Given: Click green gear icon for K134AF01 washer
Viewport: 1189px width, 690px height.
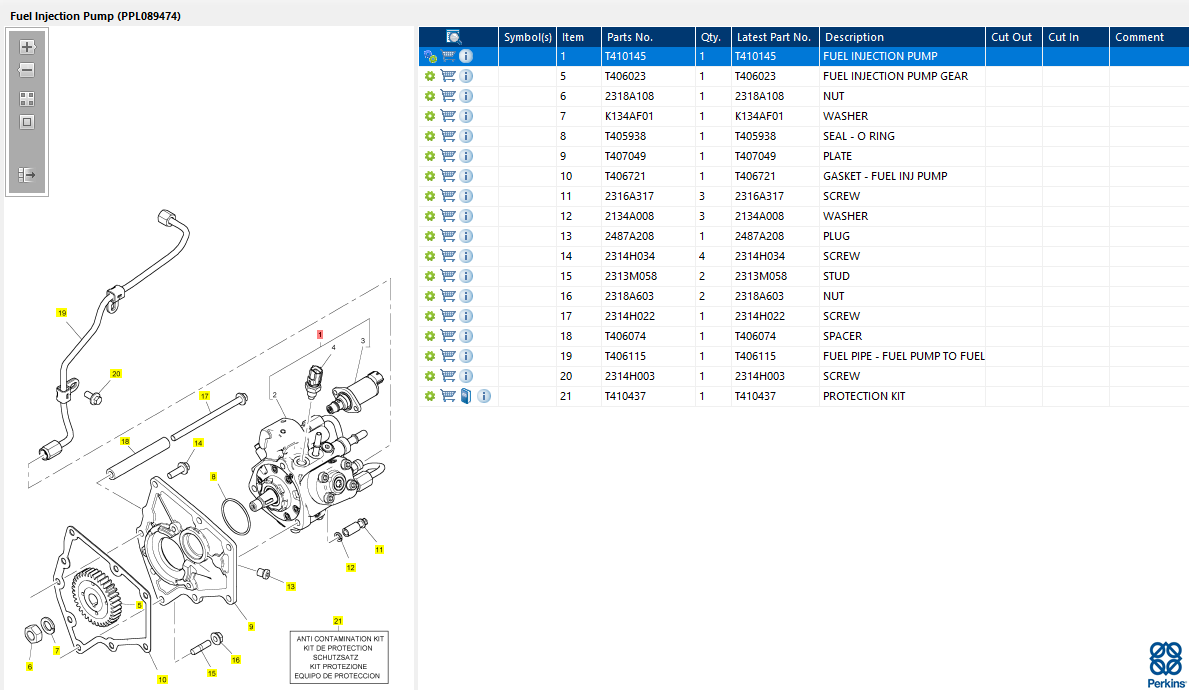Looking at the screenshot, I should (430, 116).
